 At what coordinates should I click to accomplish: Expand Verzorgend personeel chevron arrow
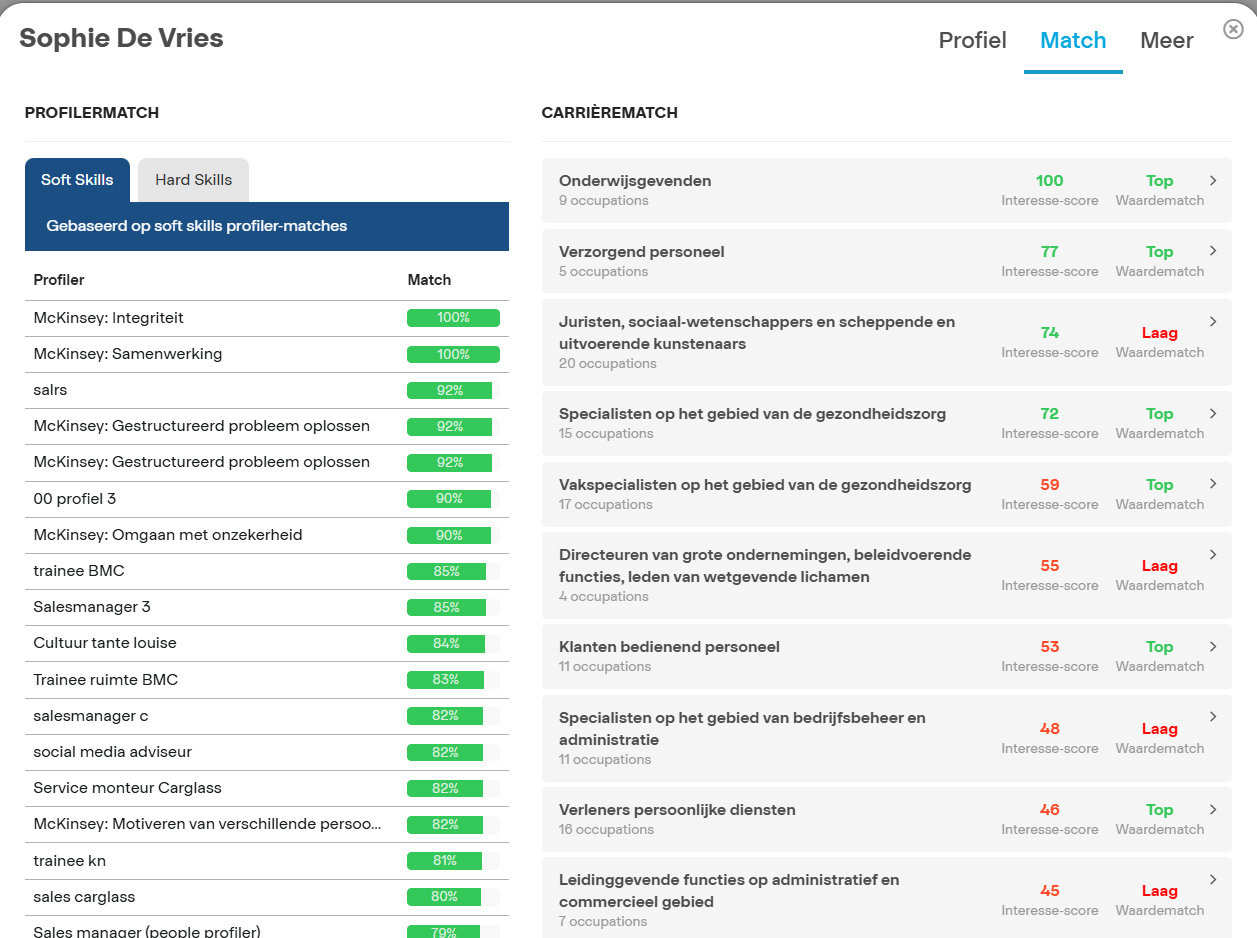(x=1213, y=251)
